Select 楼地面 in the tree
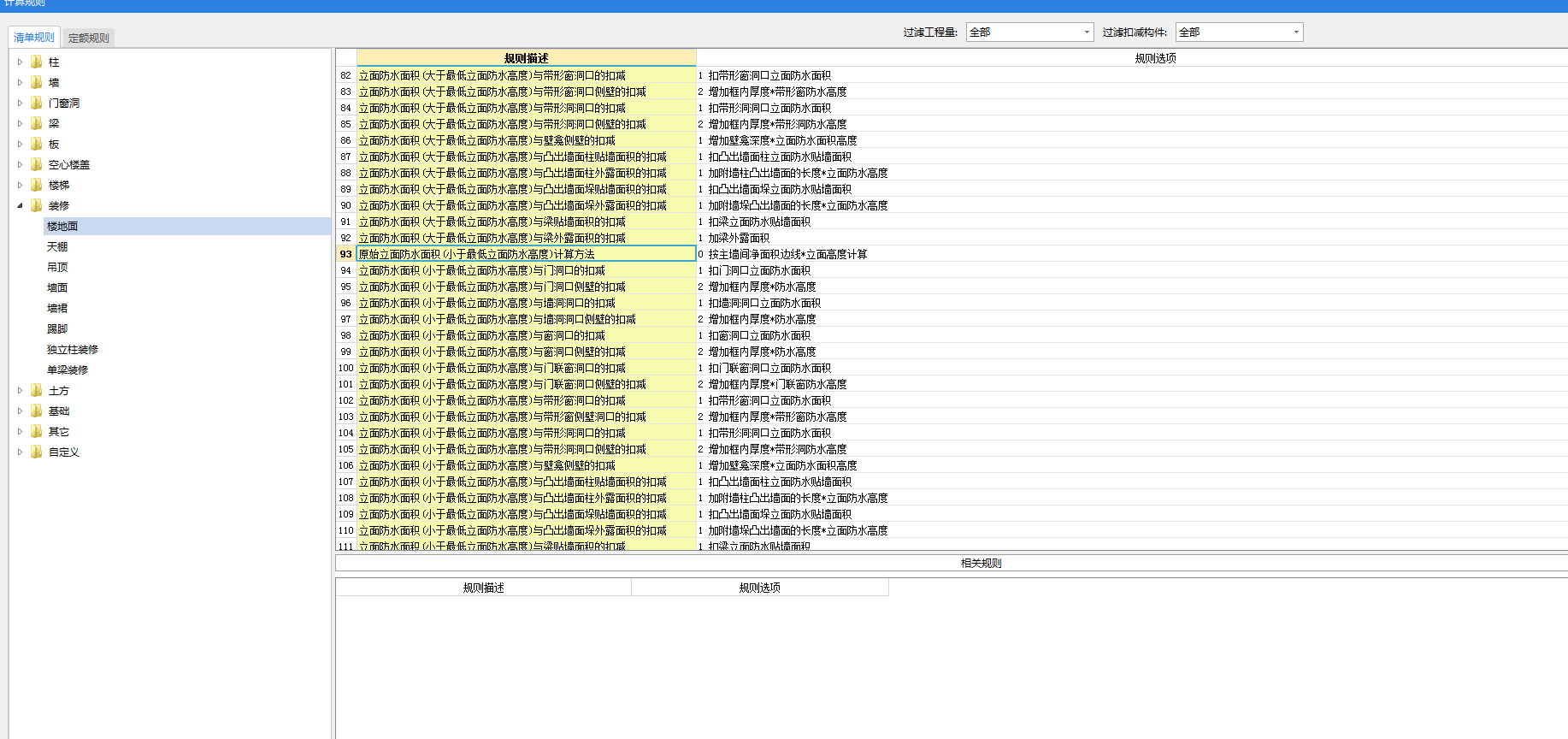This screenshot has width=1568, height=739. coord(62,226)
